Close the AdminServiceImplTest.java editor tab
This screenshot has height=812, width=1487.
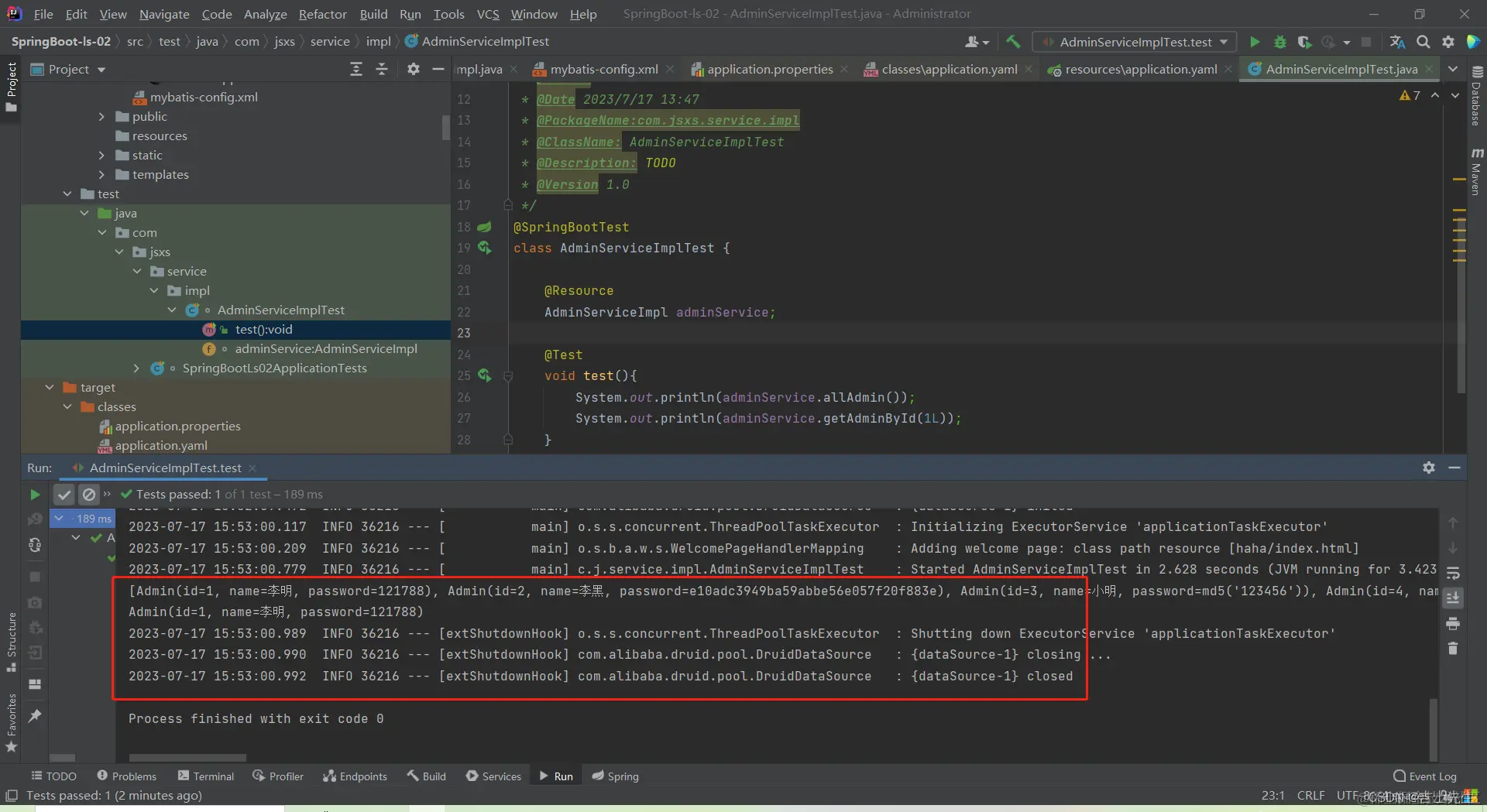[1428, 69]
